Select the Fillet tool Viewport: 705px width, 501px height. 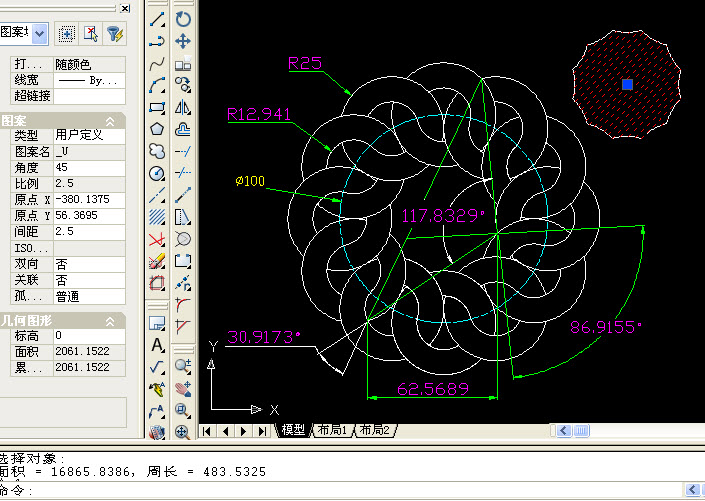[183, 305]
